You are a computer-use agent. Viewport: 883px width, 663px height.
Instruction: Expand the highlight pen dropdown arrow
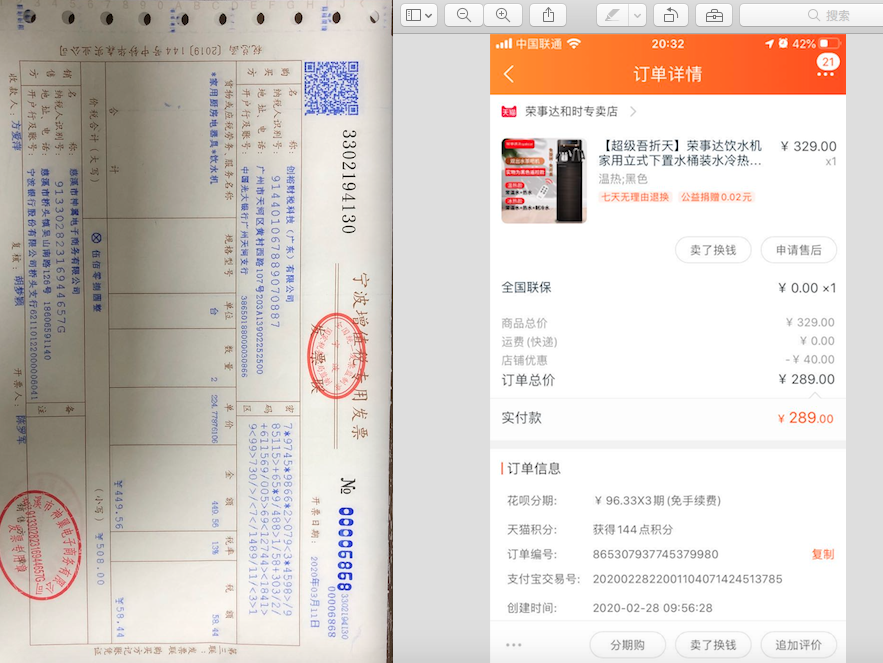(x=637, y=15)
